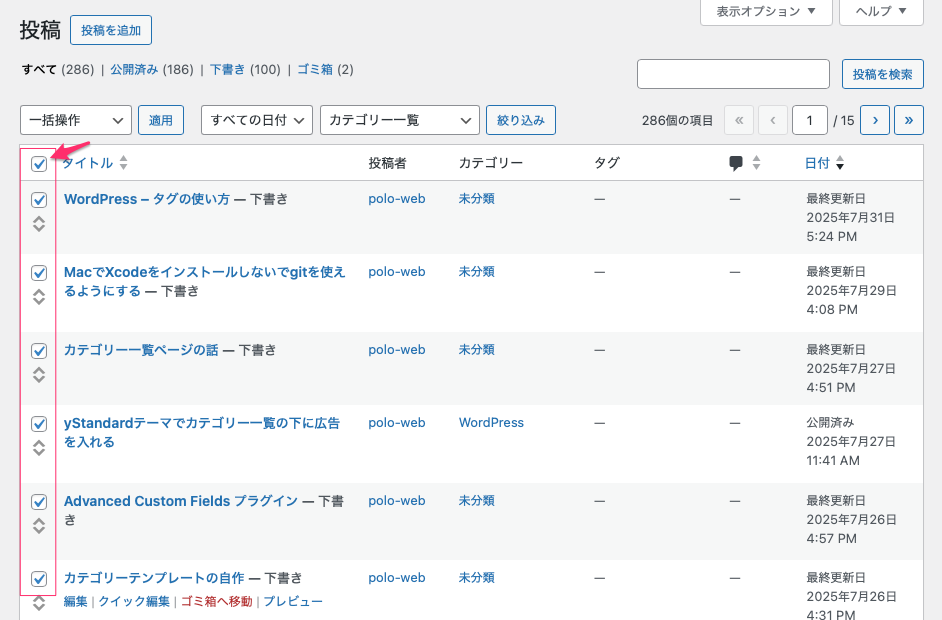Click the 公開済み status in yStandard row
Viewport: 942px width, 620px height.
click(x=830, y=422)
